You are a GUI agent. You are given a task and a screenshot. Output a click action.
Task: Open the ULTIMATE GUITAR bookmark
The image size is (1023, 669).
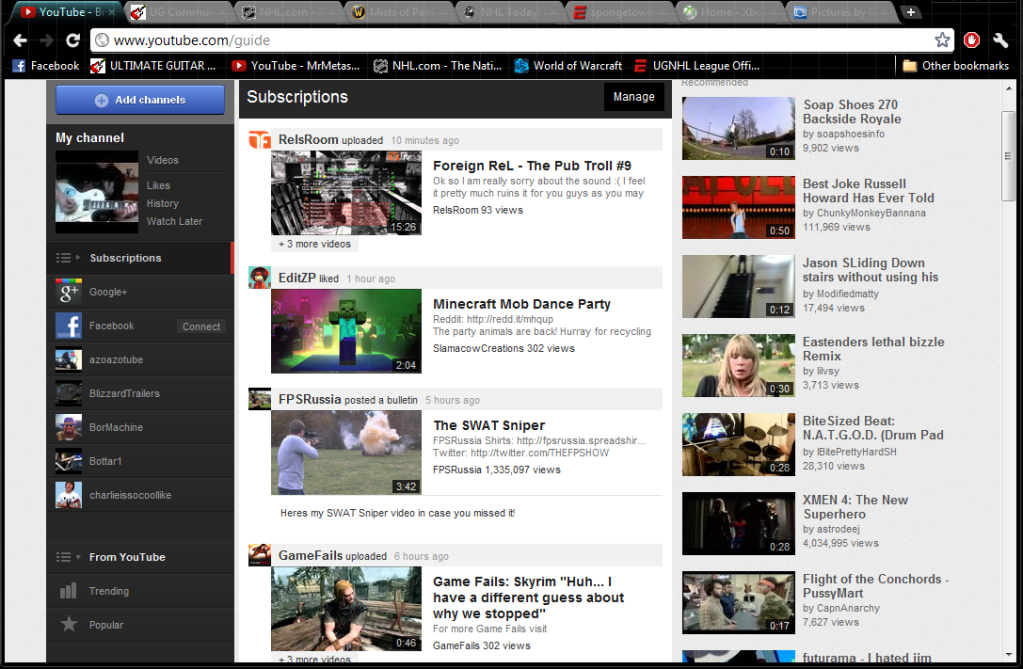153,66
